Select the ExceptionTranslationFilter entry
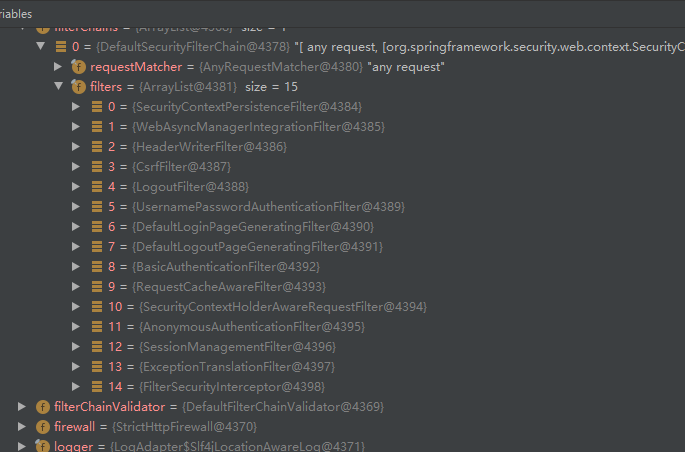The height and width of the screenshot is (452, 685). tap(234, 367)
